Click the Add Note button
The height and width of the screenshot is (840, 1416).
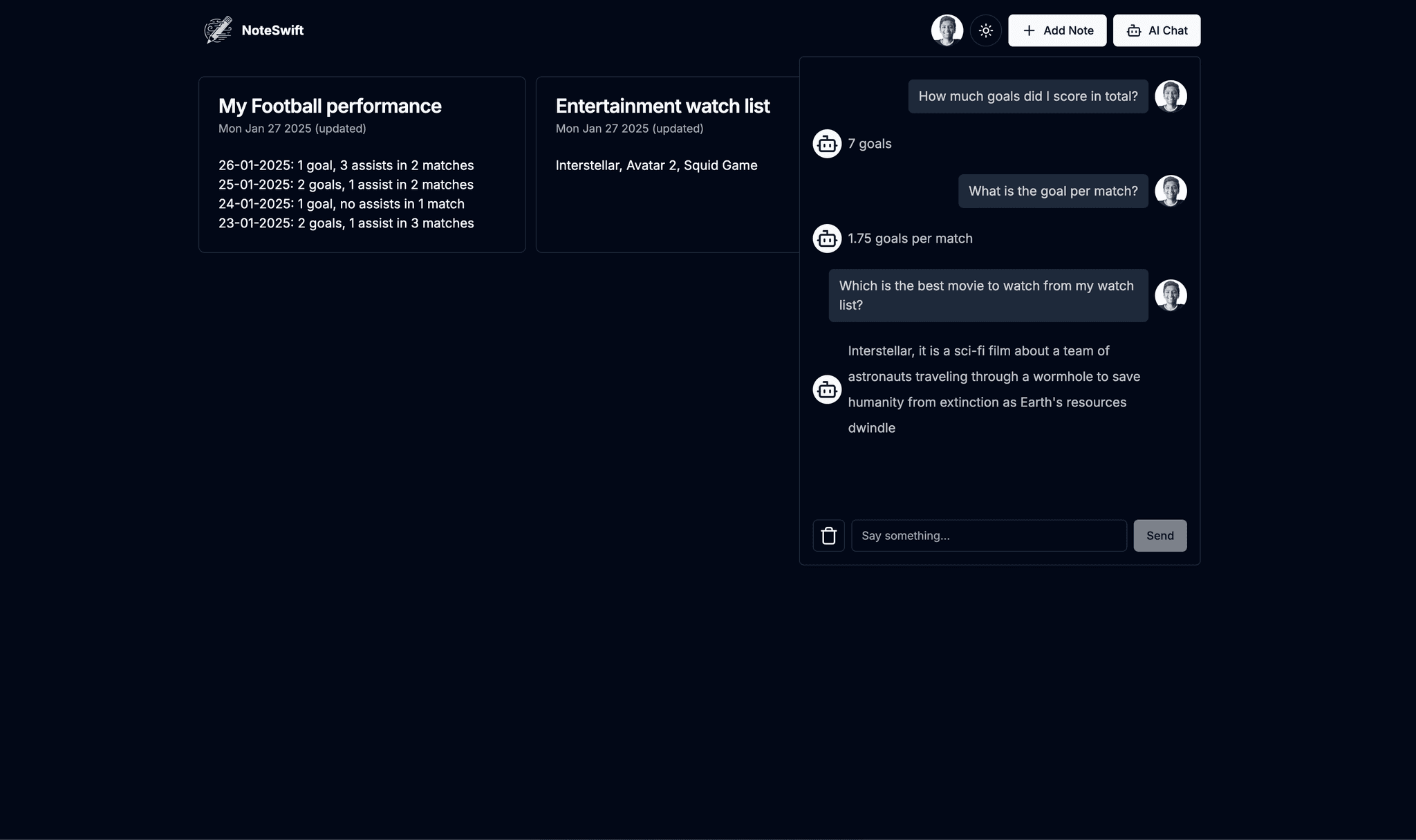coord(1056,30)
